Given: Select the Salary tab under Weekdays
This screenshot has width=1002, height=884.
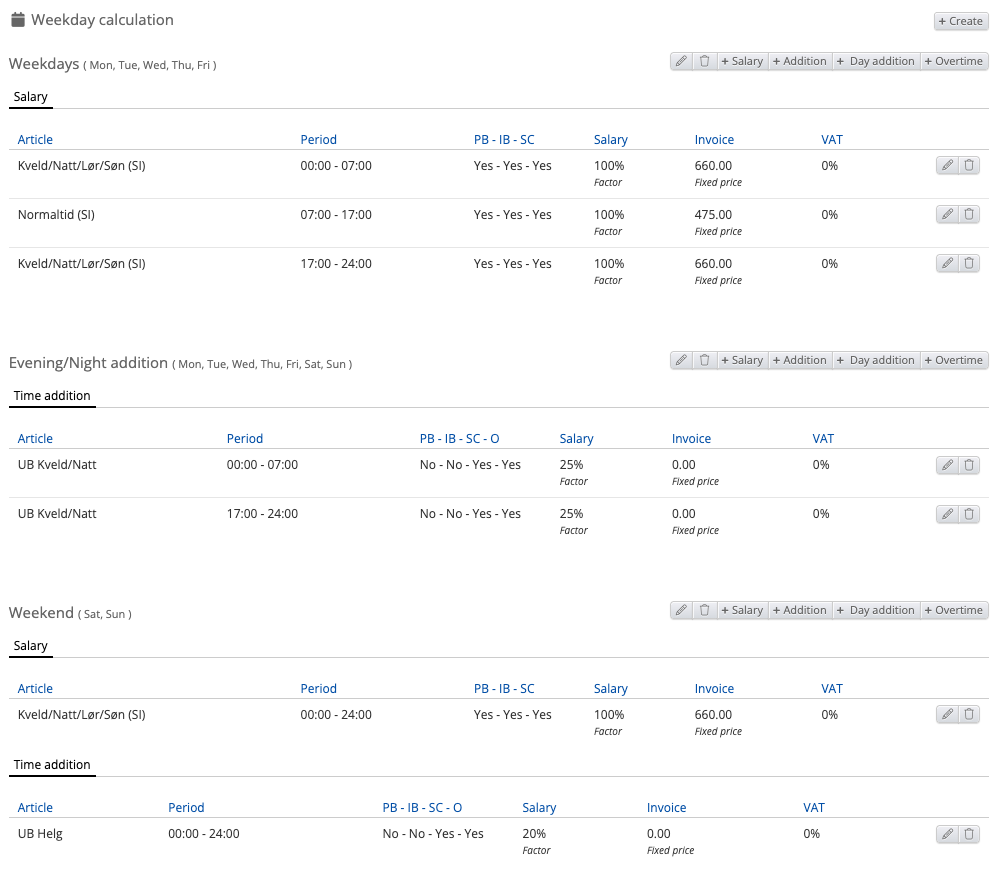Looking at the screenshot, I should 31,97.
